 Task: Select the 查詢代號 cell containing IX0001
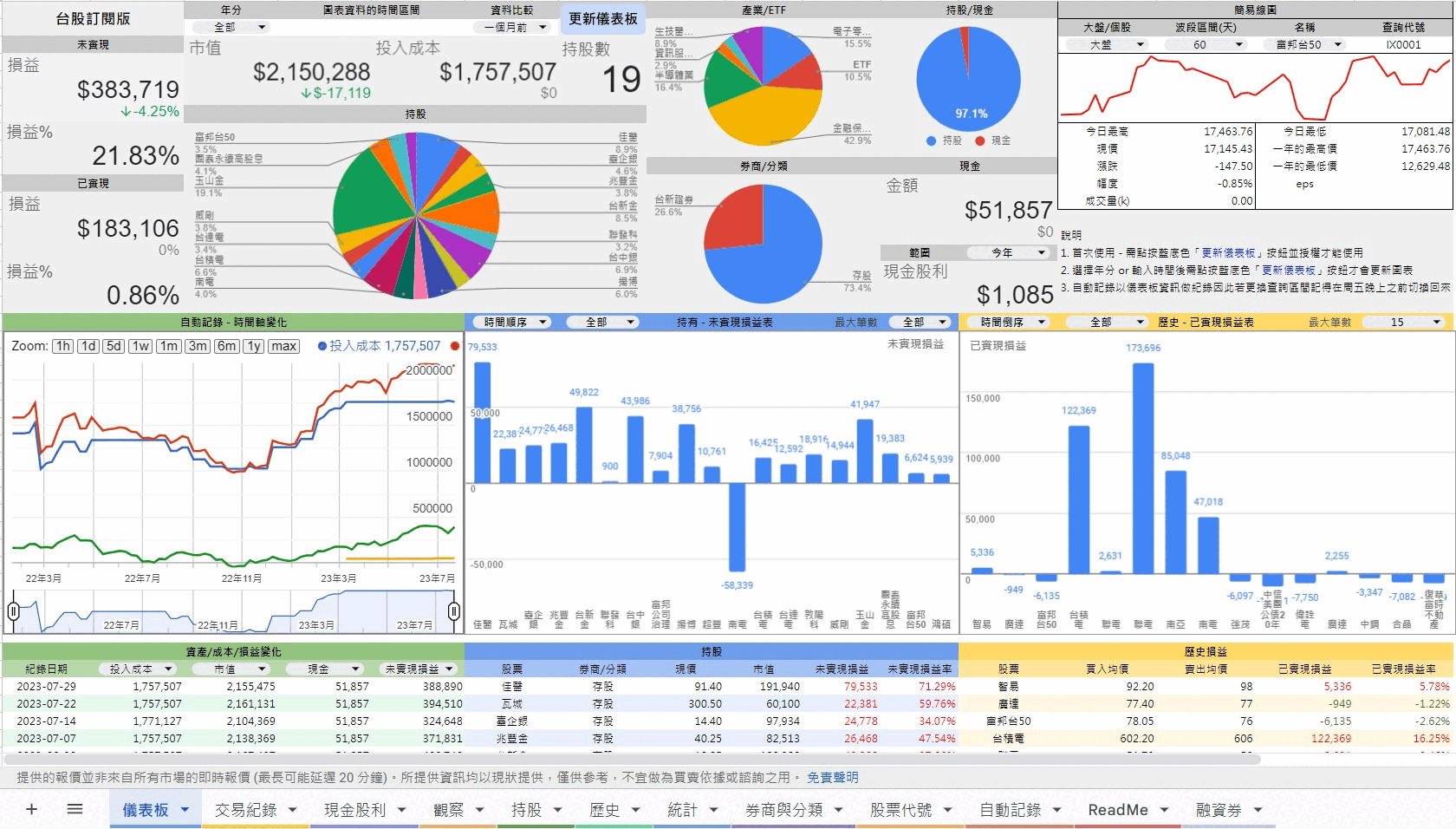coord(1403,45)
